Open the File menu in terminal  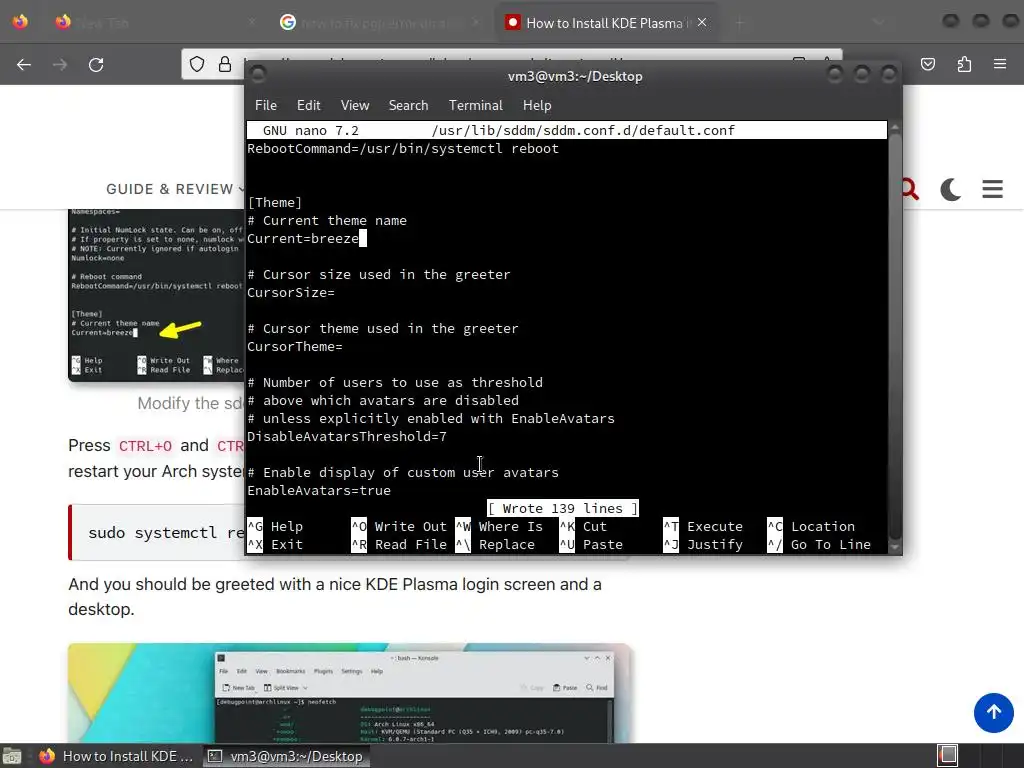coord(265,105)
